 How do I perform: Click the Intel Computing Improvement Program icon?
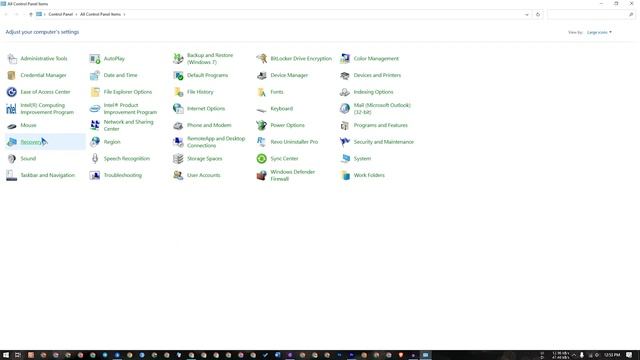pyautogui.click(x=12, y=109)
